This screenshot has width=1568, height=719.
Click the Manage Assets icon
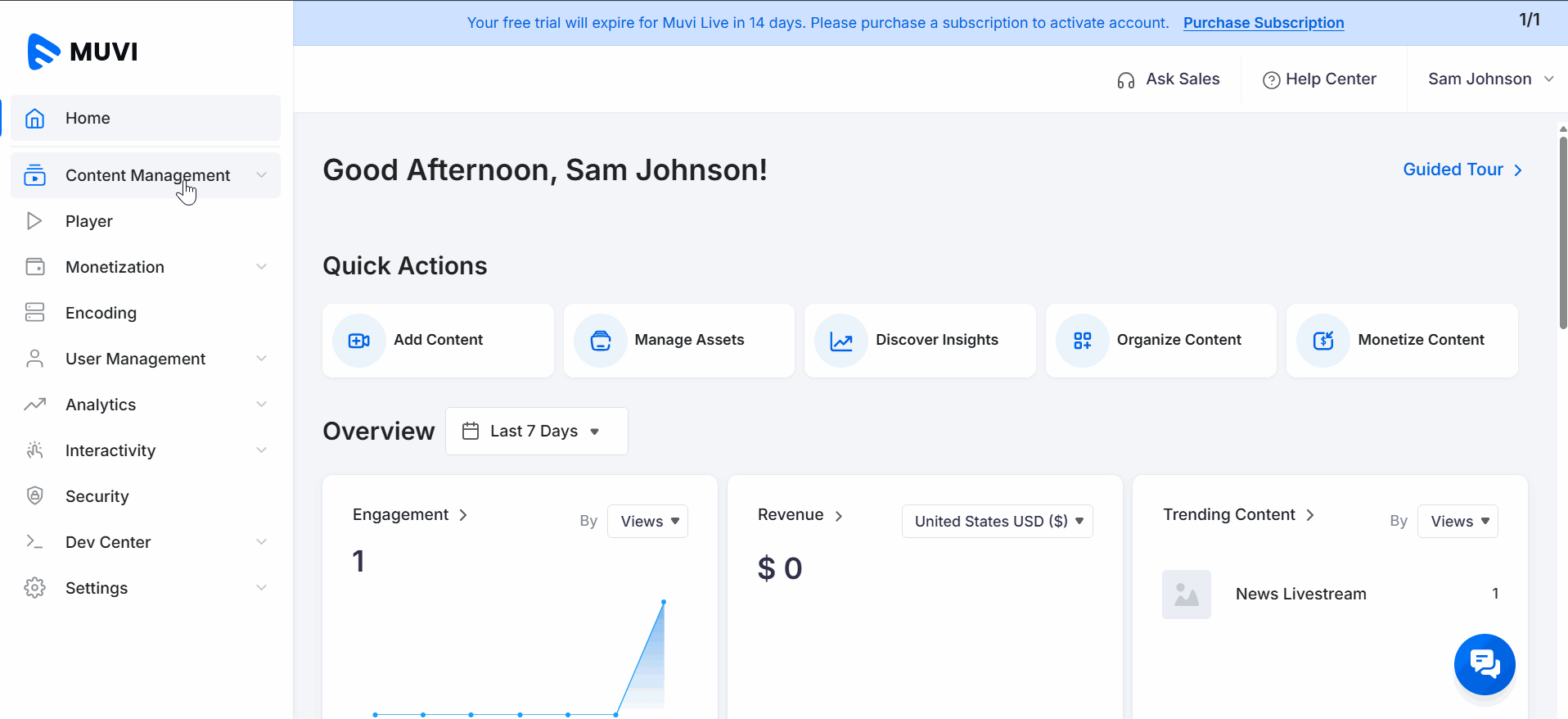click(601, 341)
